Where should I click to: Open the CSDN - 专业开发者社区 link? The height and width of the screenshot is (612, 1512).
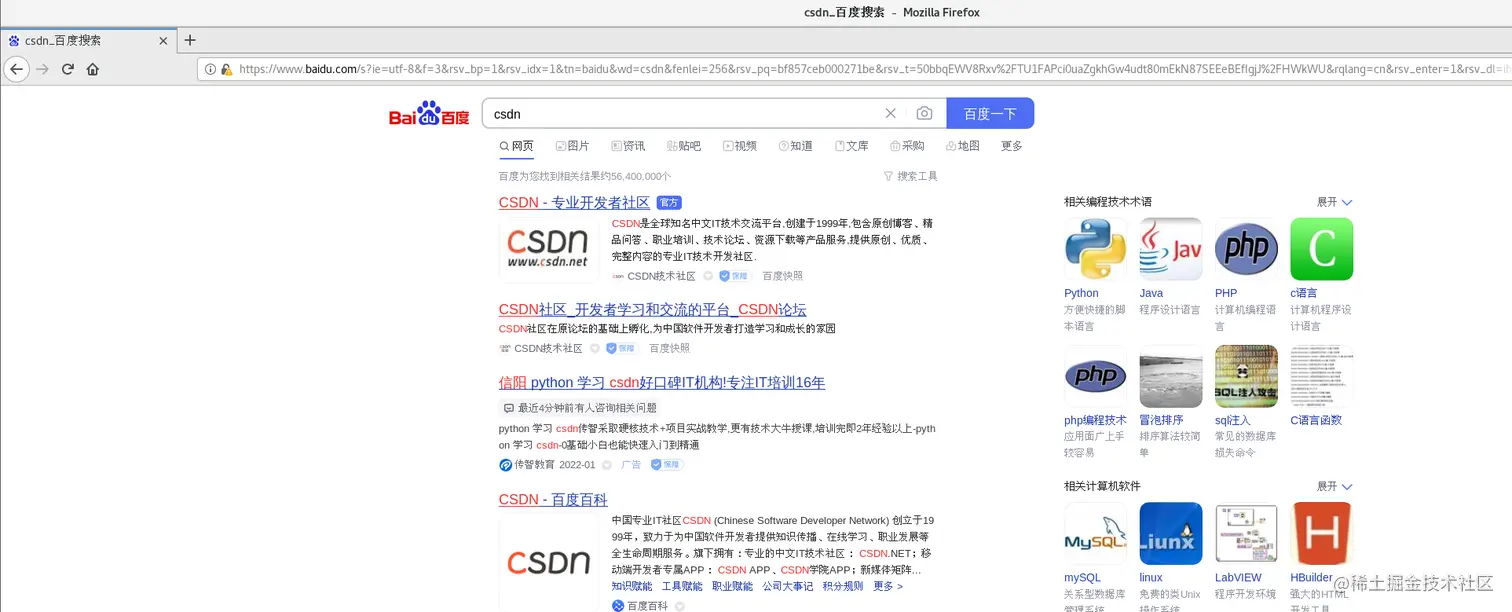(x=574, y=202)
